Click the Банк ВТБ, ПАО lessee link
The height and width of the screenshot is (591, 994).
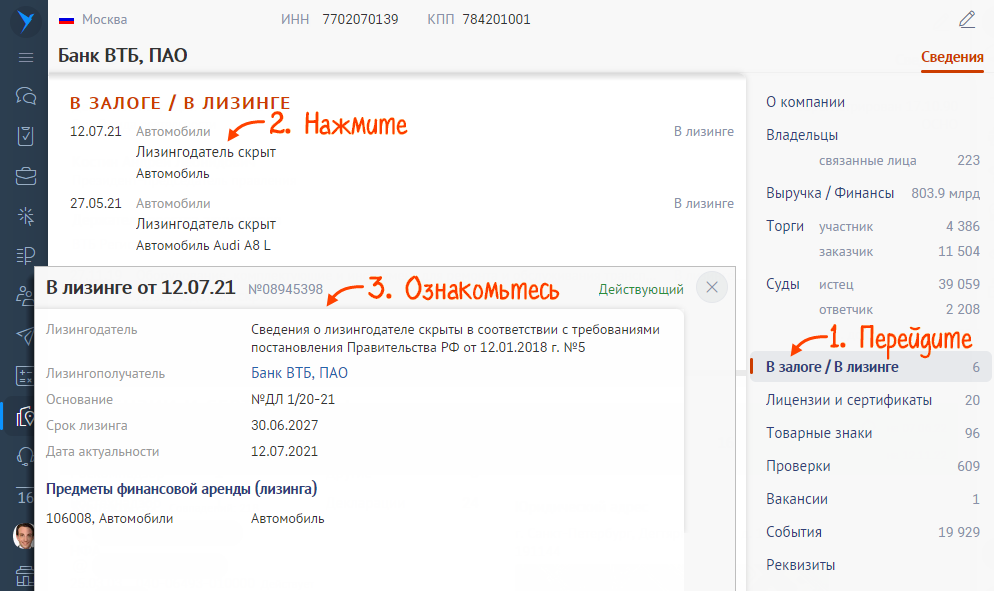pos(299,373)
